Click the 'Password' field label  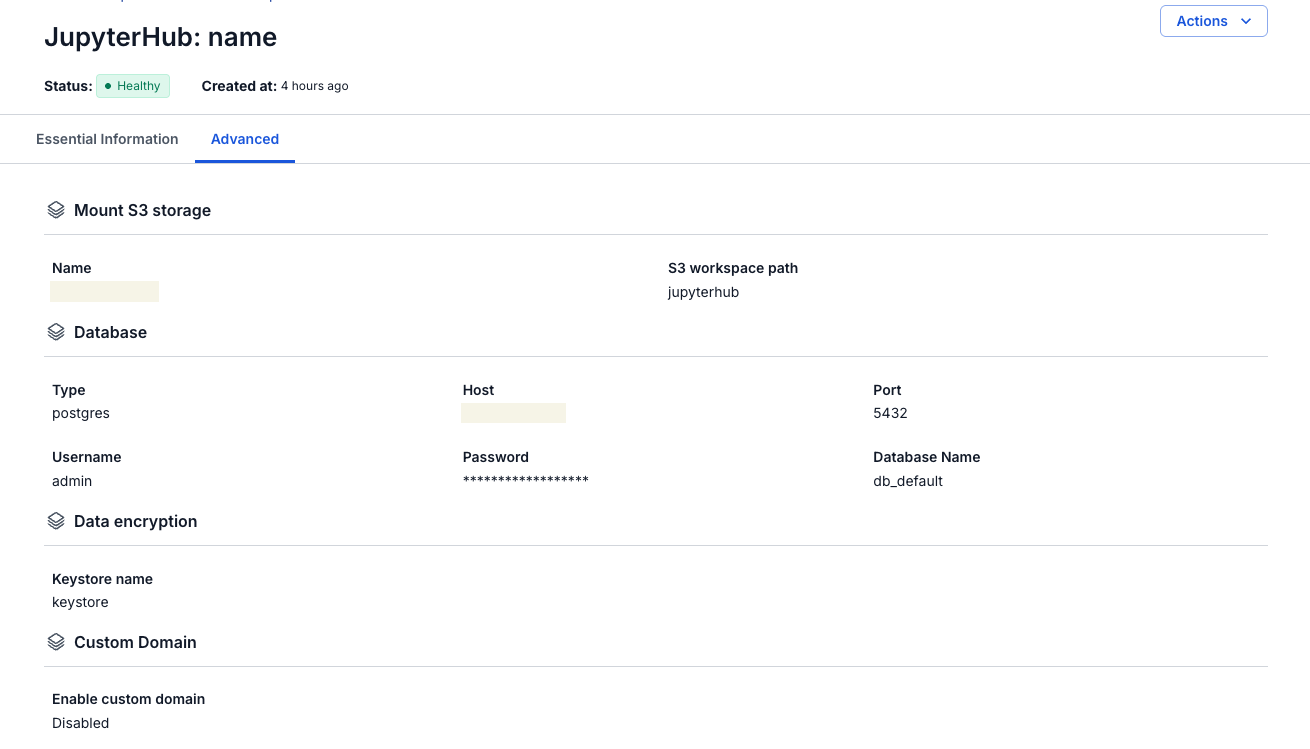click(496, 457)
